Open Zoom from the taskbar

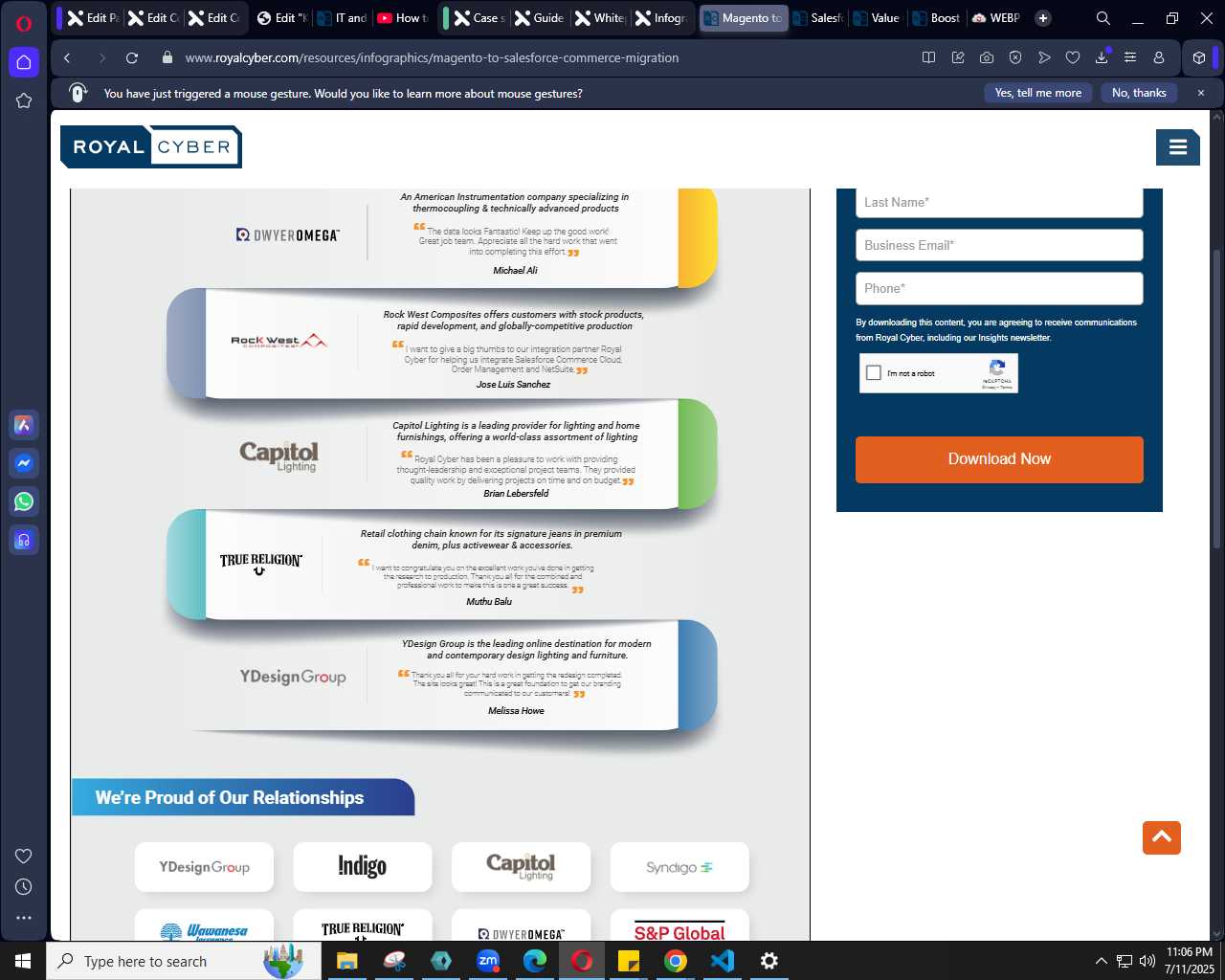(x=488, y=961)
